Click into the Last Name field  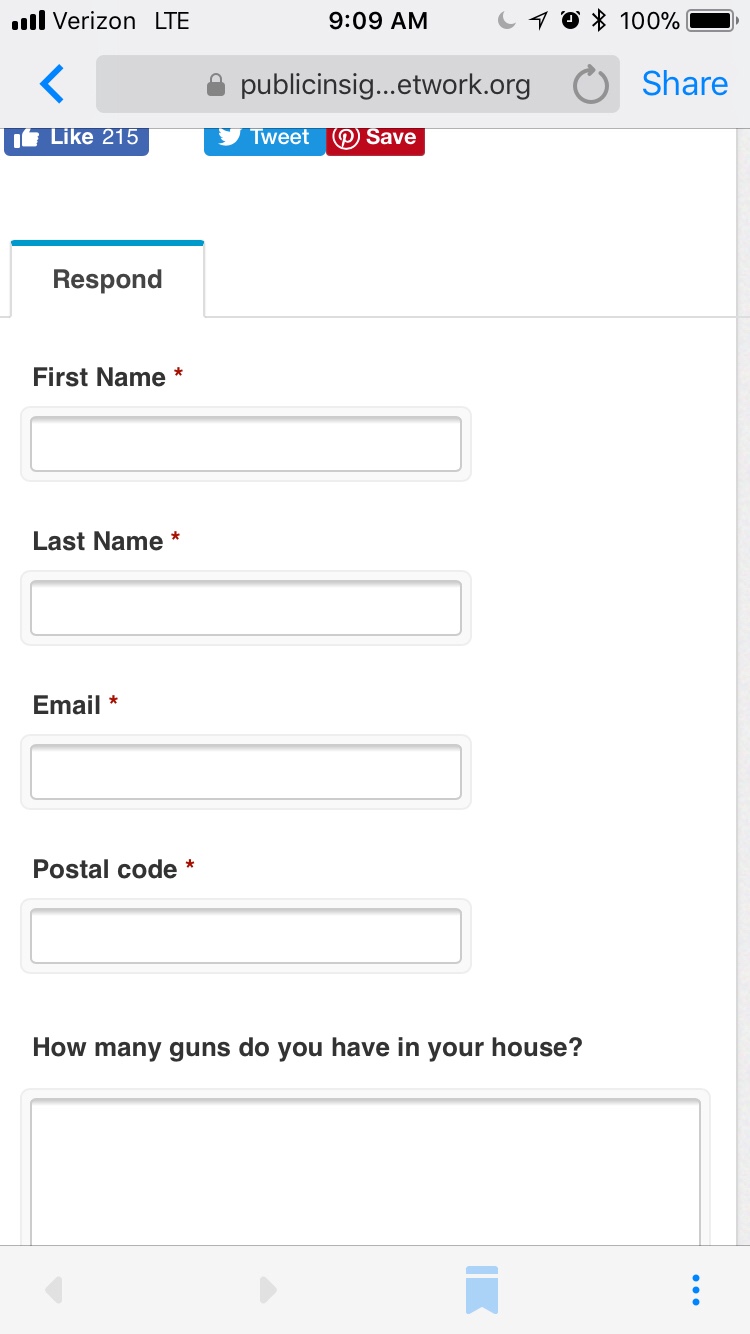point(246,608)
